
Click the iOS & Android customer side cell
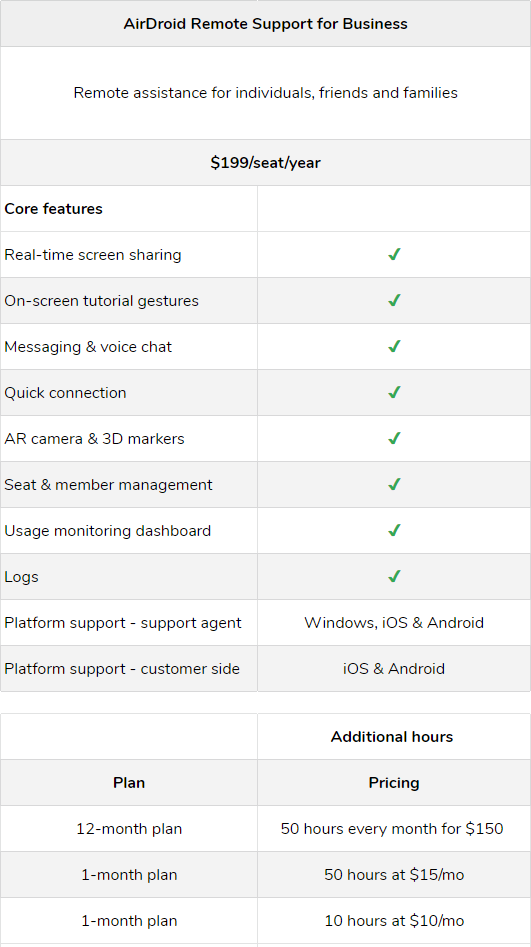pos(394,669)
